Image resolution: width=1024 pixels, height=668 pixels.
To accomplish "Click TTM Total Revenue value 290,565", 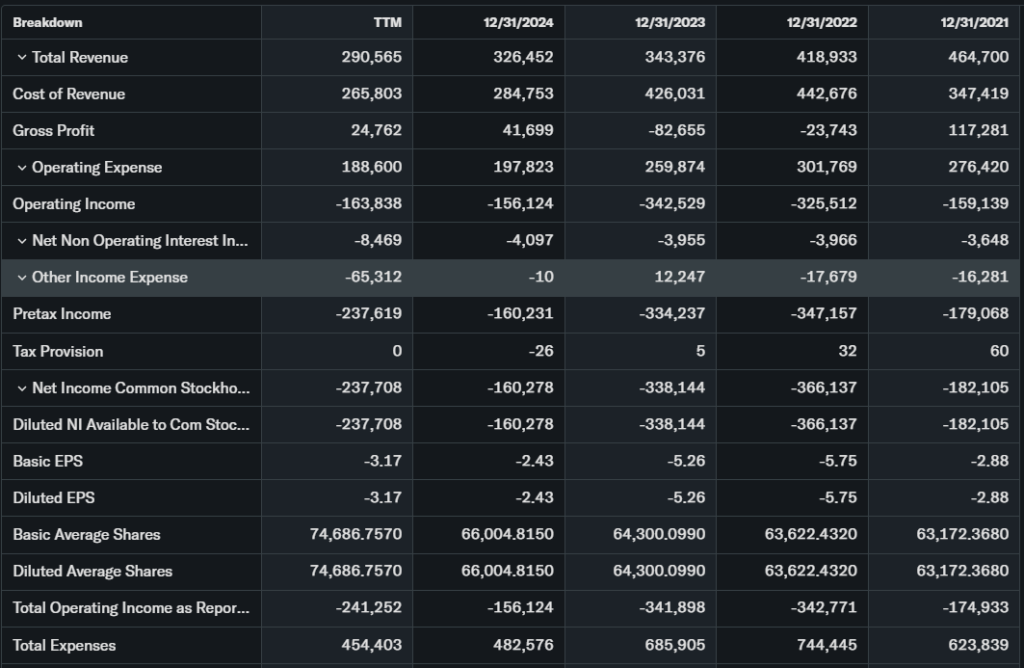I will [371, 57].
